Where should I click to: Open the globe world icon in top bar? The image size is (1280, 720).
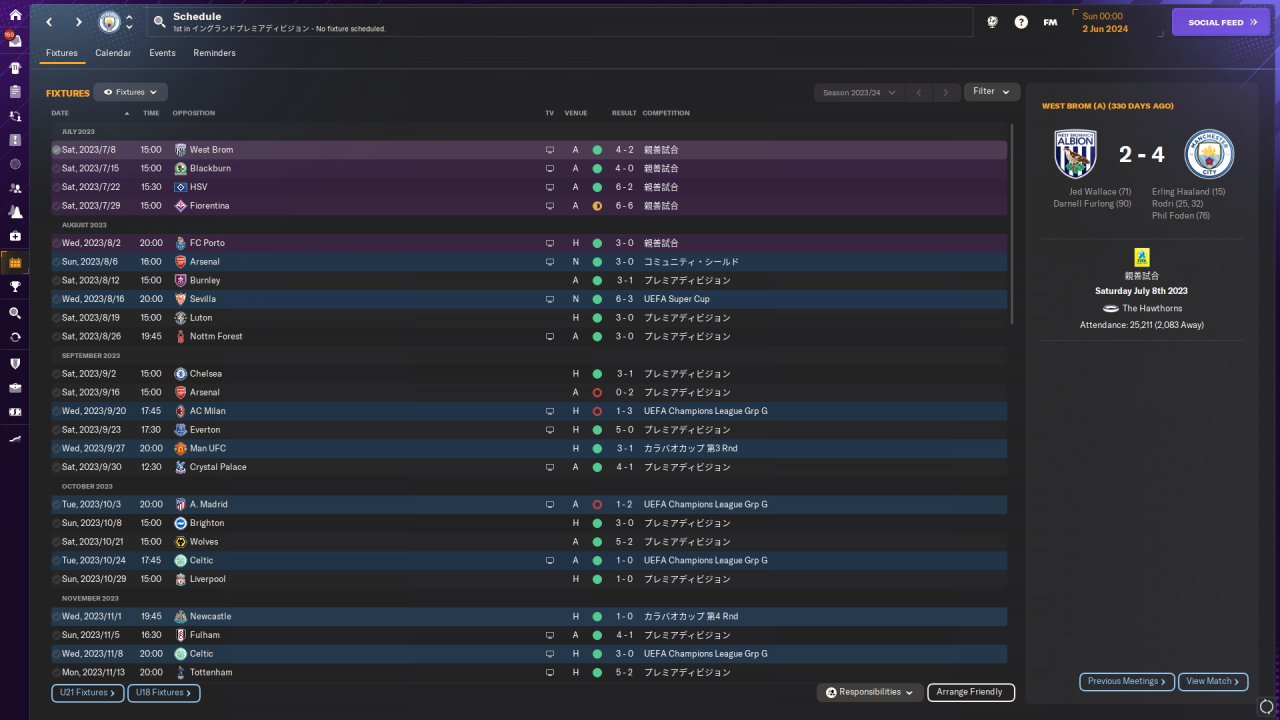[x=992, y=22]
